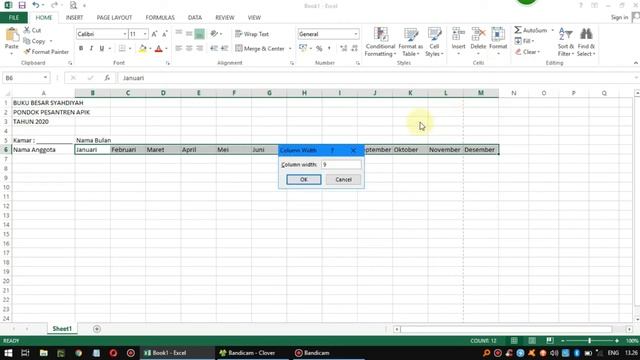Toggle Align Right
Image resolution: width=640 pixels, height=360 pixels.
coord(199,49)
